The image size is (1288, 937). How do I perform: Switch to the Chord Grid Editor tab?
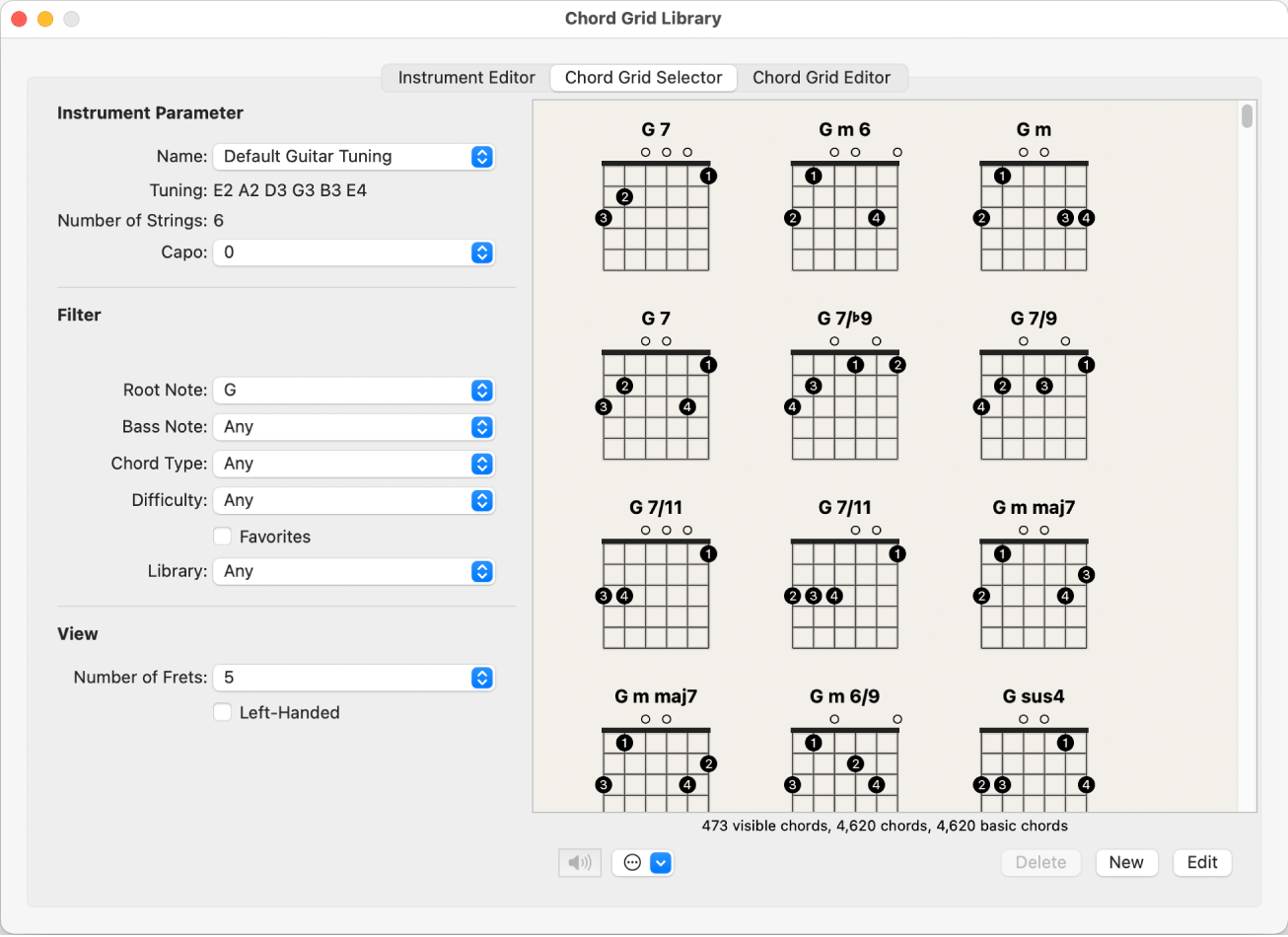tap(823, 77)
